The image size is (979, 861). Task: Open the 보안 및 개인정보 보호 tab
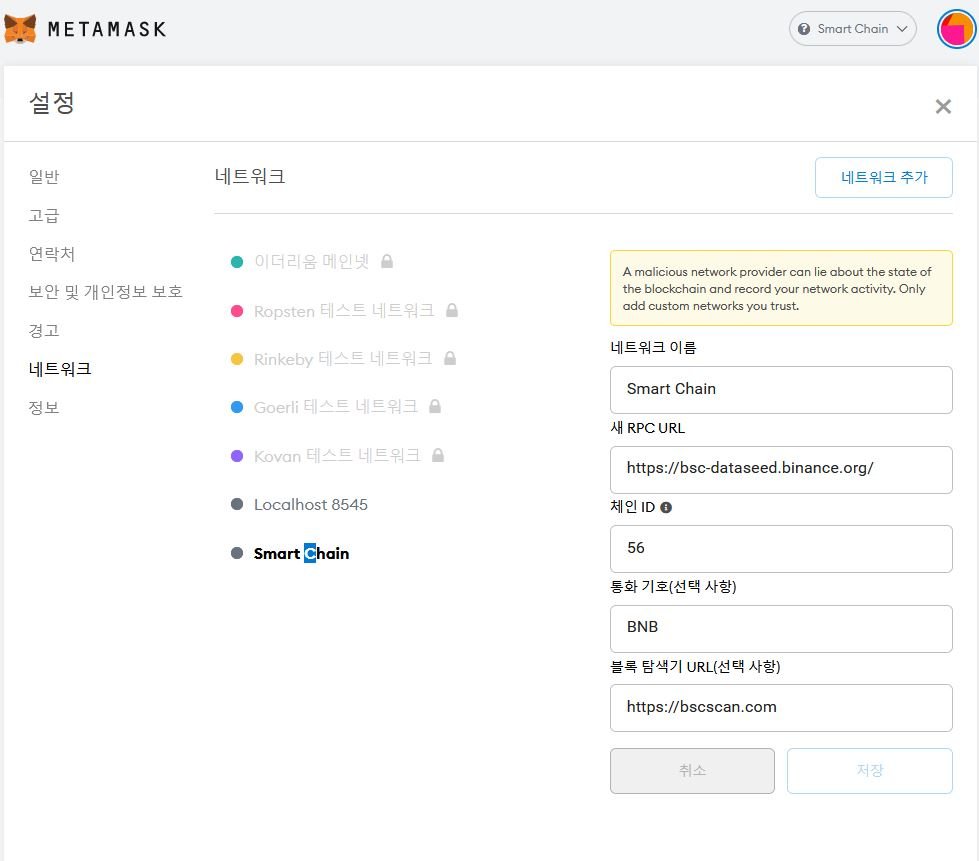pos(106,292)
